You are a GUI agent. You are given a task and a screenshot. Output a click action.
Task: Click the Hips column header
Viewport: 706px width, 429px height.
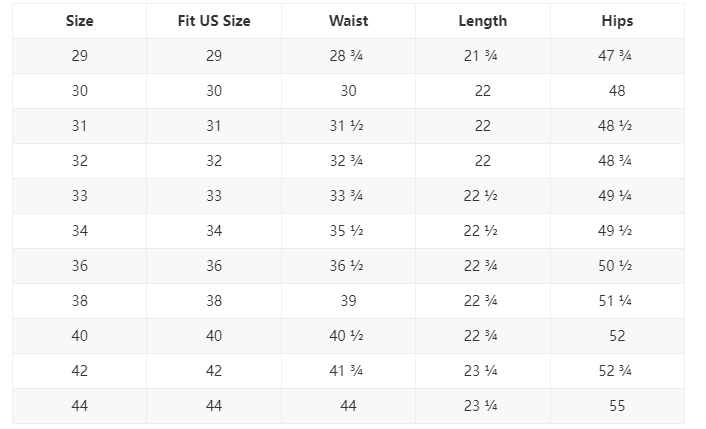[x=617, y=21]
